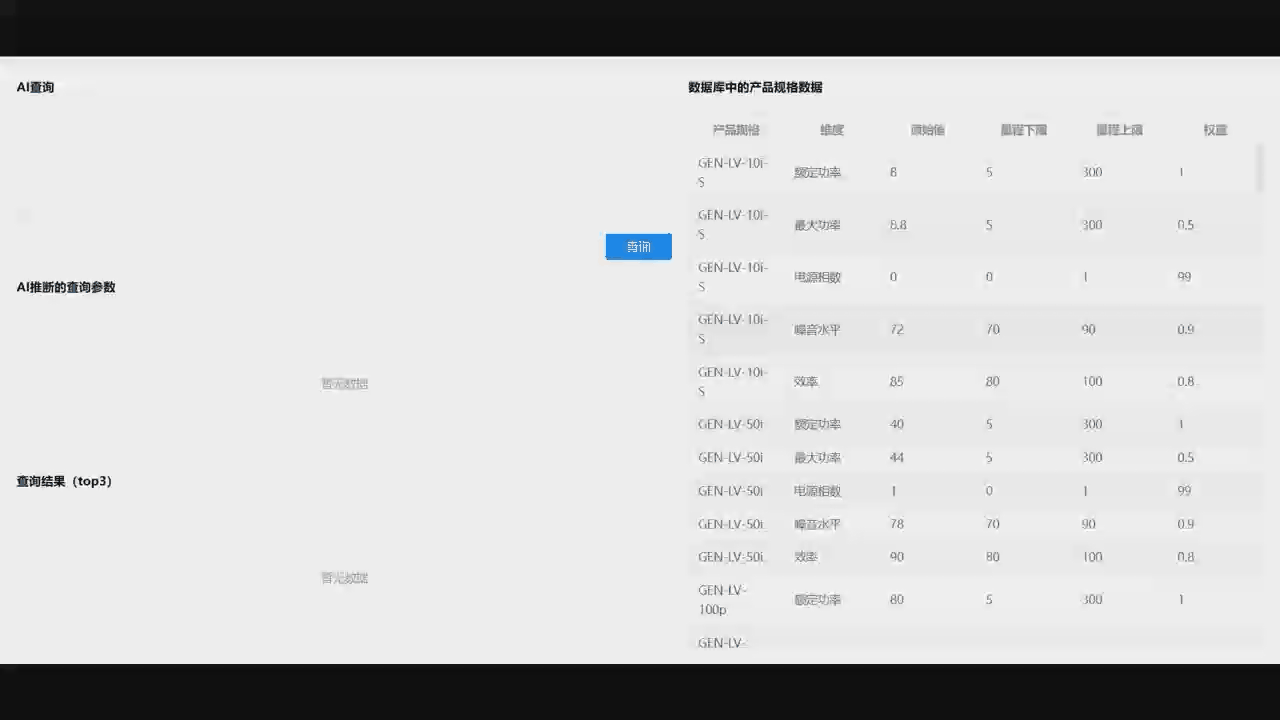Click the 权重 column header

tap(1213, 129)
